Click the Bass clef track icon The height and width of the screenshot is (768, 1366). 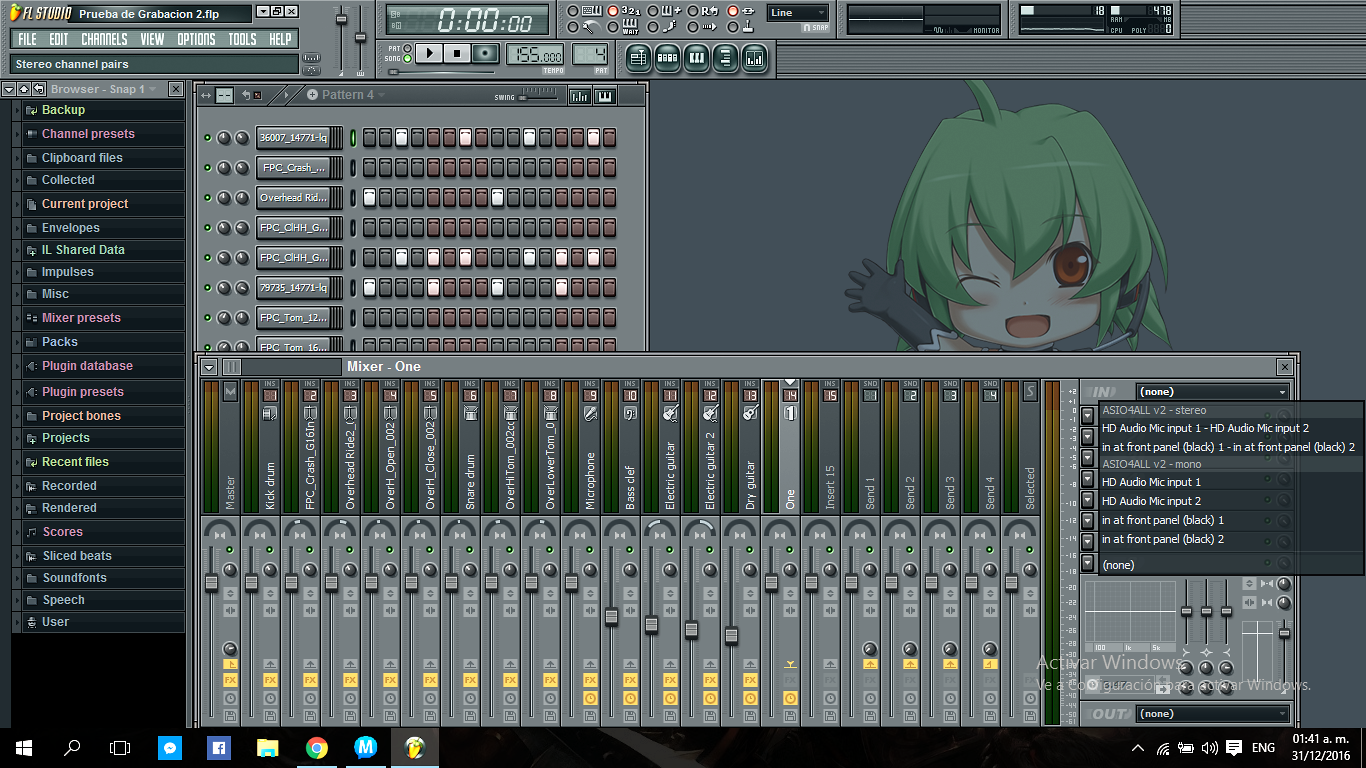[x=630, y=414]
